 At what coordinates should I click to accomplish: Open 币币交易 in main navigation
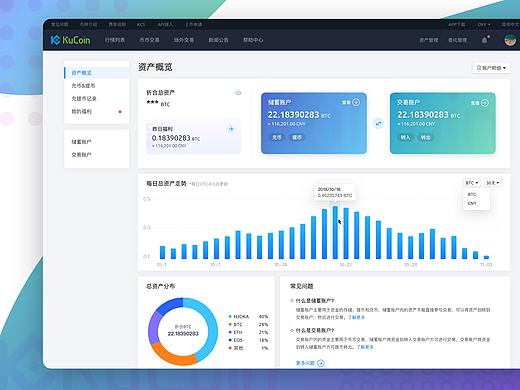coord(149,40)
